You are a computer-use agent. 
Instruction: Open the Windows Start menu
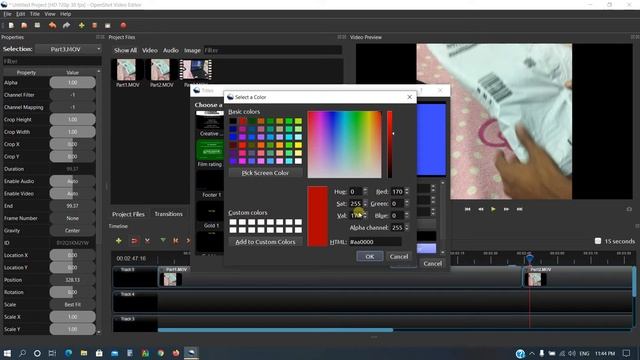7,353
